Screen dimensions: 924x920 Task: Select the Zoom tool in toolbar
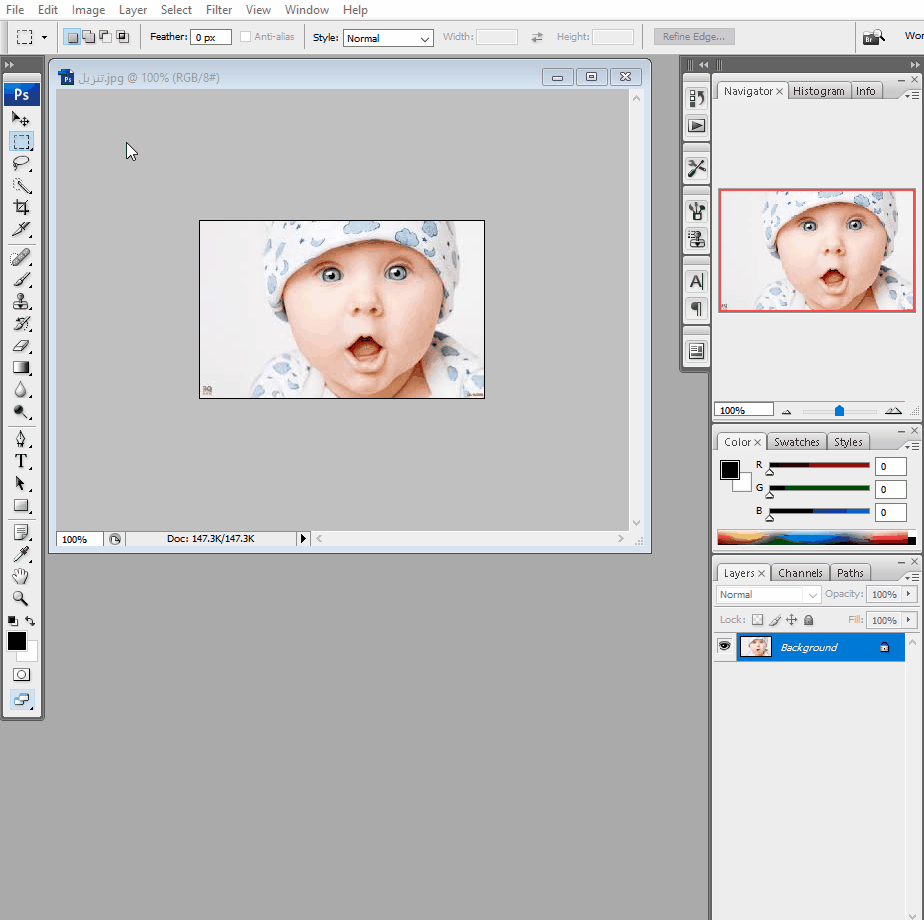(x=21, y=598)
